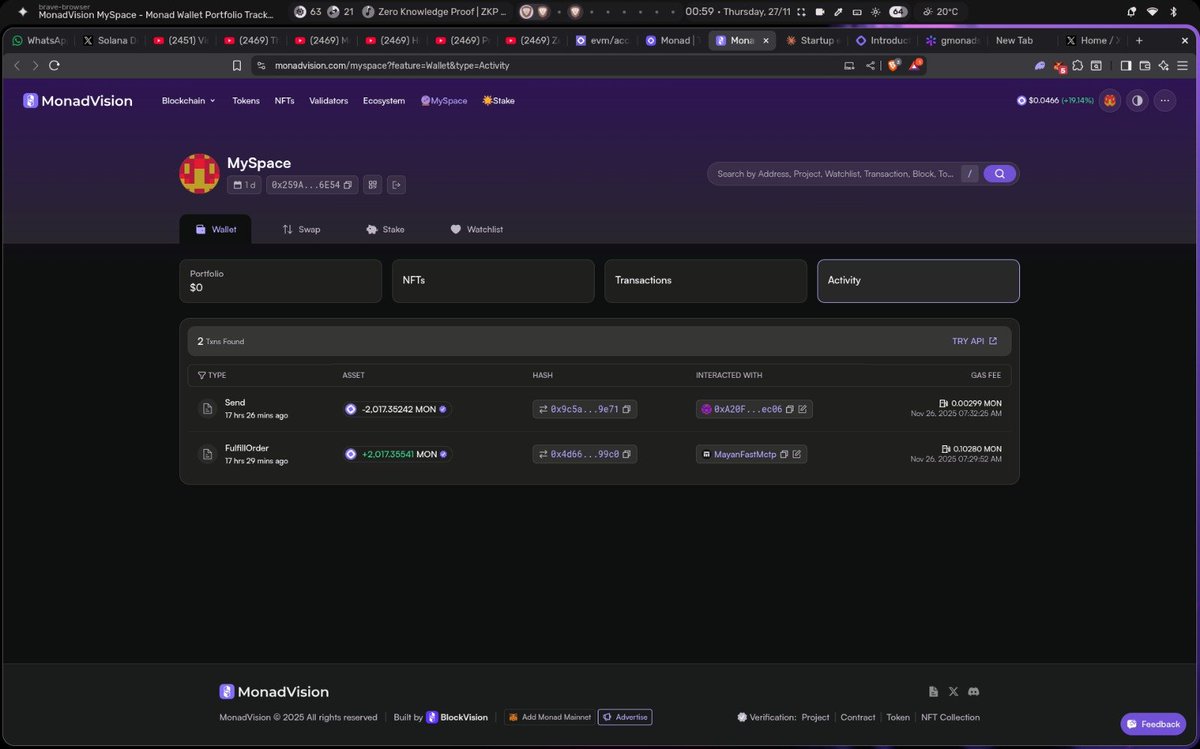Open the Ecosystem navigation link

click(x=384, y=101)
